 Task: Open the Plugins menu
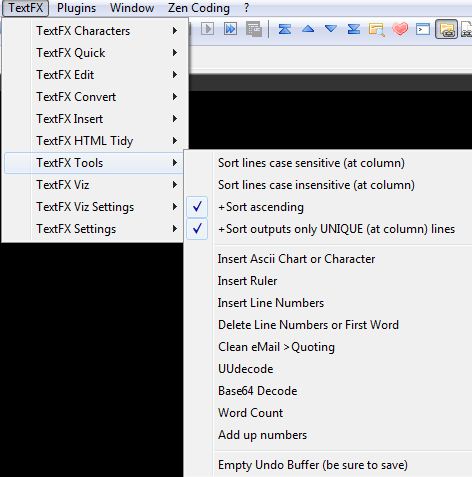coord(76,8)
